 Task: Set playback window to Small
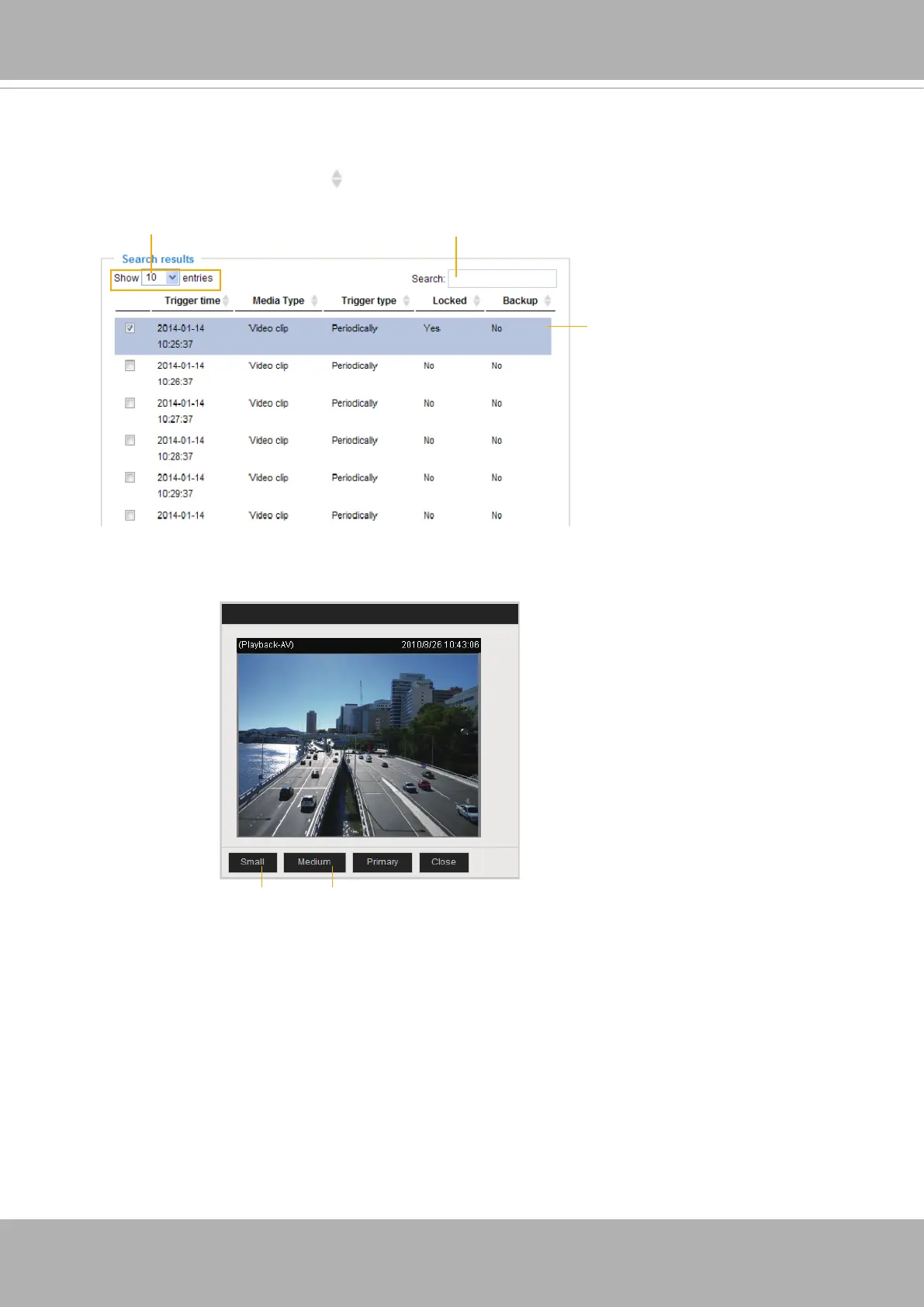click(253, 862)
